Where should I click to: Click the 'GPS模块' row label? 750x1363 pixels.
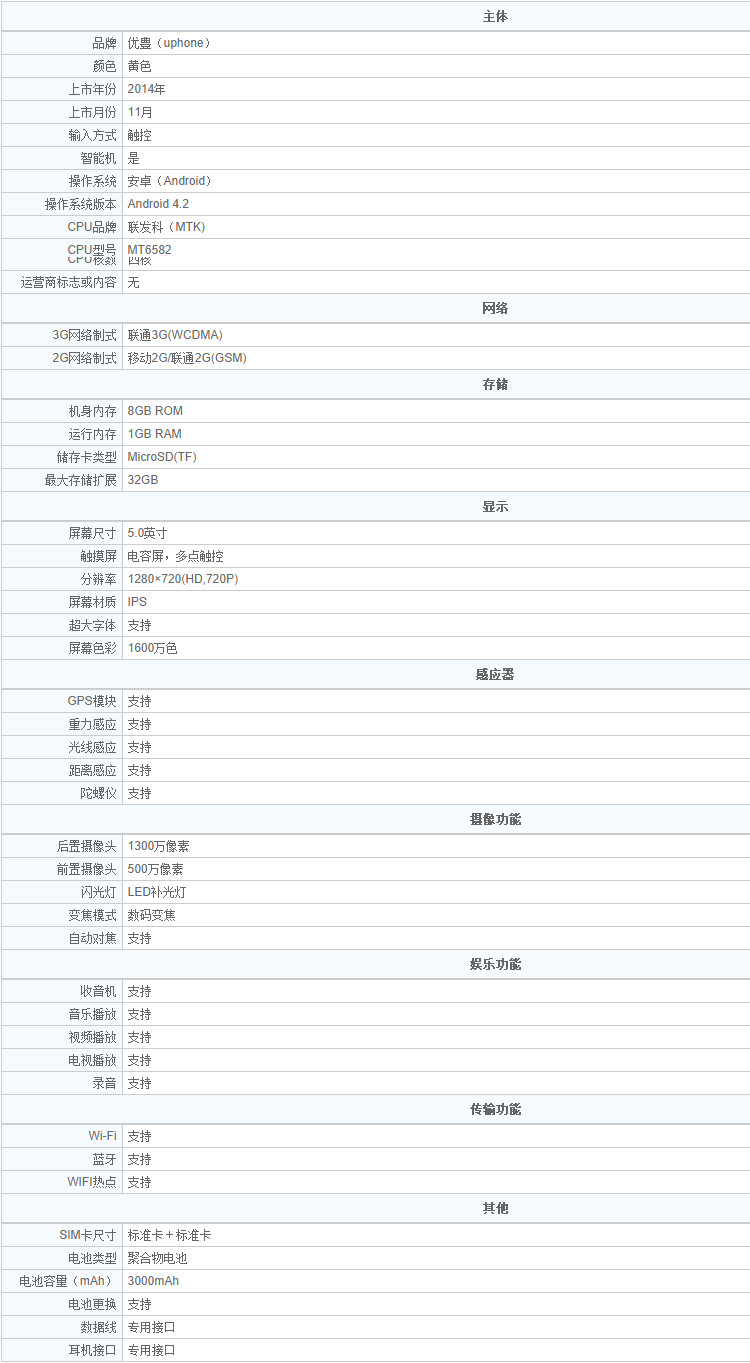point(92,701)
